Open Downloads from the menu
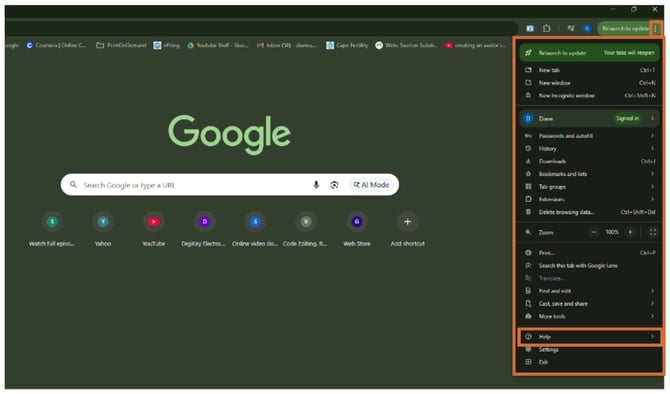 click(x=590, y=161)
